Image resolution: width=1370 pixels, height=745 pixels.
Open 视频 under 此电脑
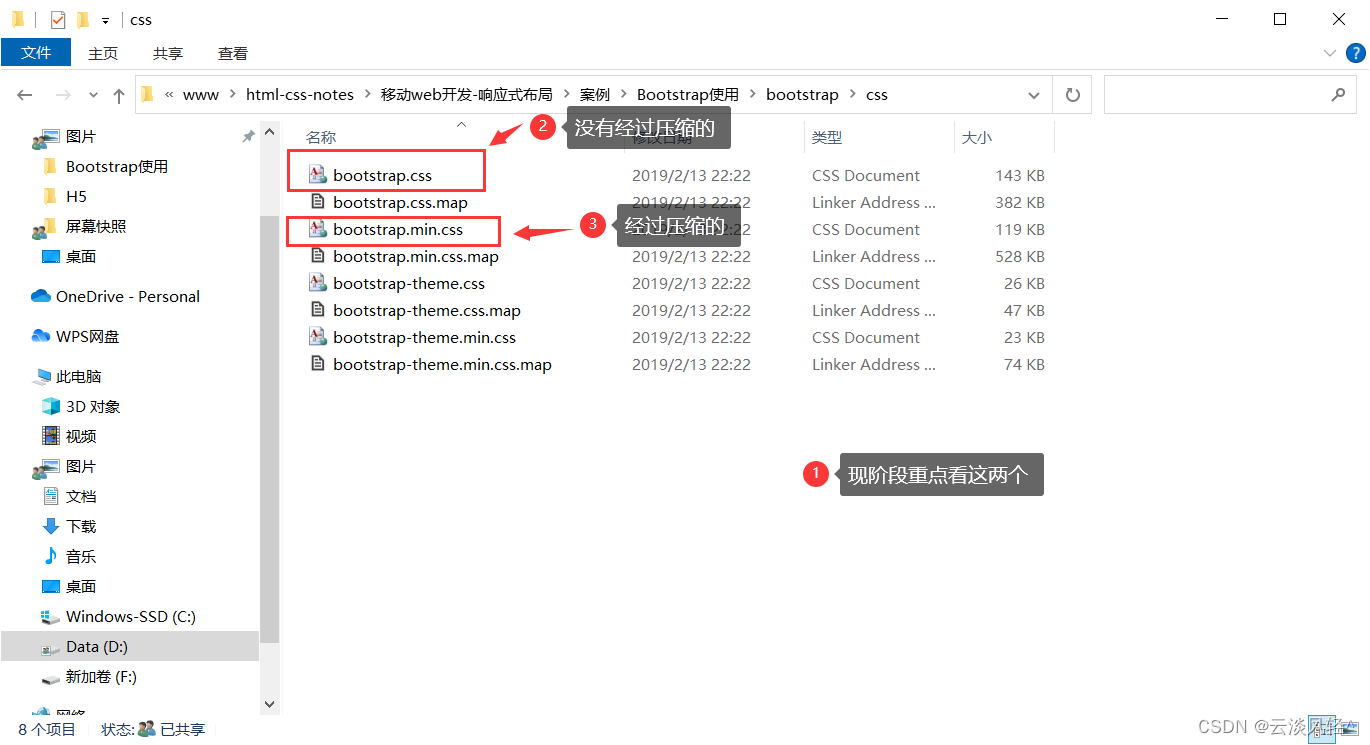80,436
